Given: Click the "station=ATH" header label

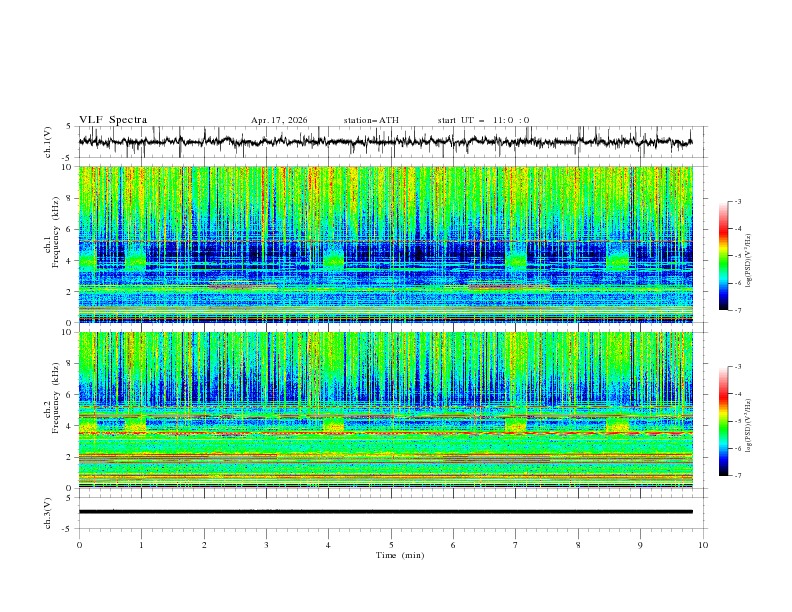Looking at the screenshot, I should [x=371, y=120].
